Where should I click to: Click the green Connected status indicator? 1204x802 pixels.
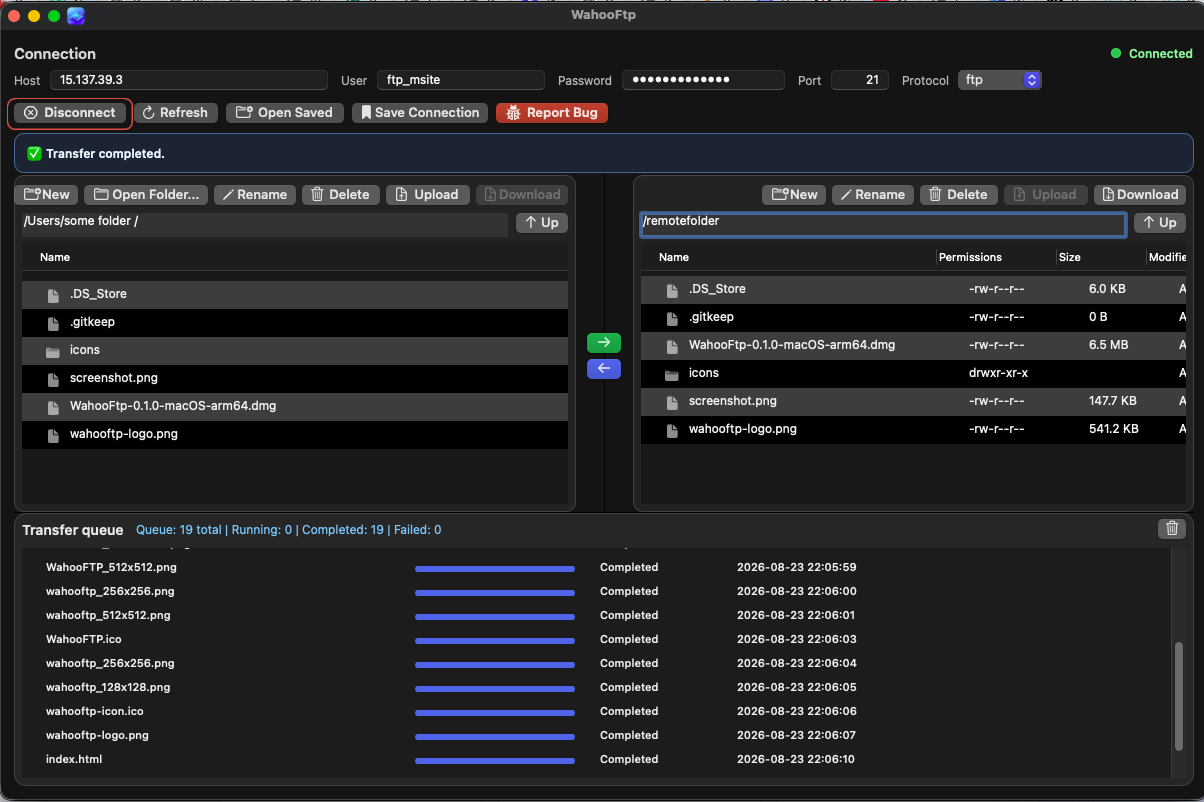1116,54
